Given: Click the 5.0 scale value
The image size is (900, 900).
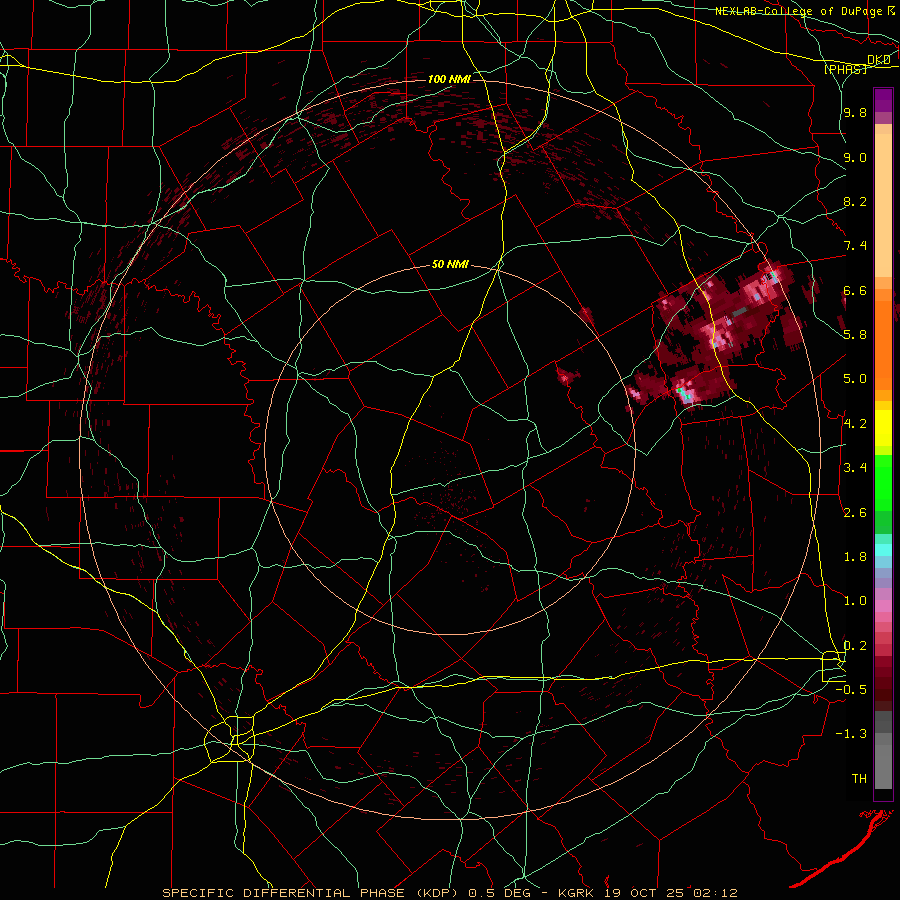Looking at the screenshot, I should point(855,379).
